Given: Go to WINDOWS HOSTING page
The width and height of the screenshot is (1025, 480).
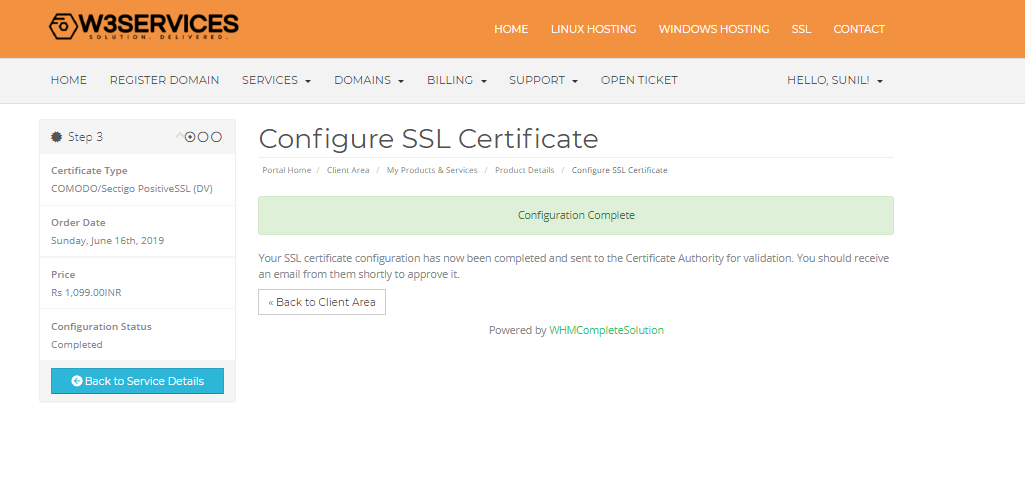Looking at the screenshot, I should [713, 29].
